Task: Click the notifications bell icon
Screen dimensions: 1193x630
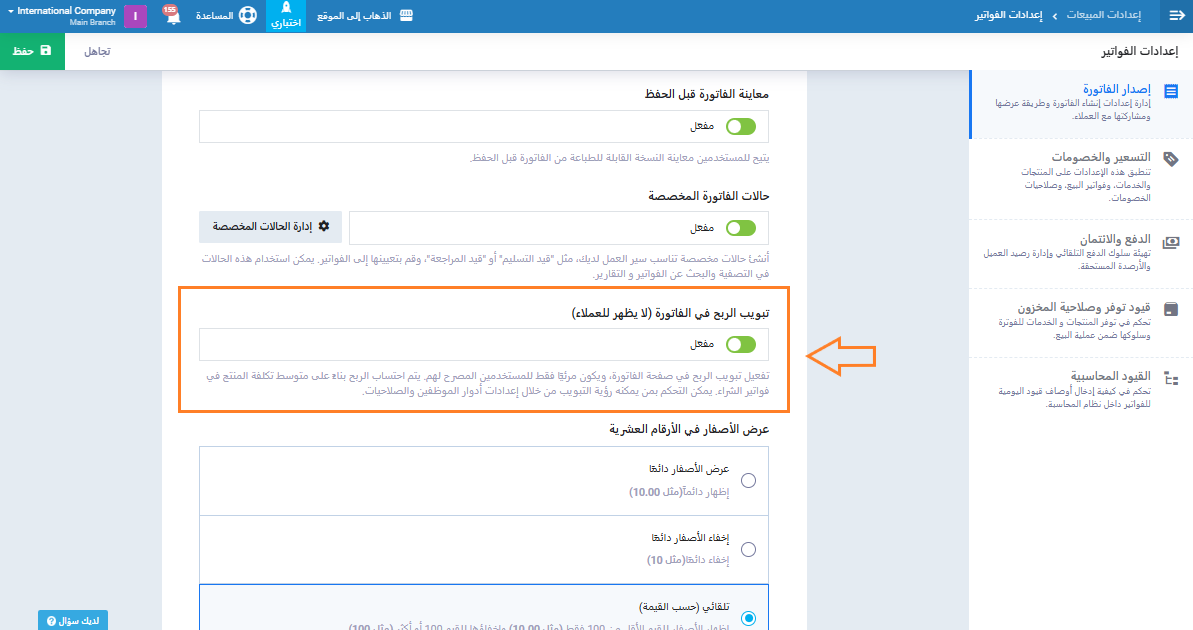Action: [x=173, y=17]
